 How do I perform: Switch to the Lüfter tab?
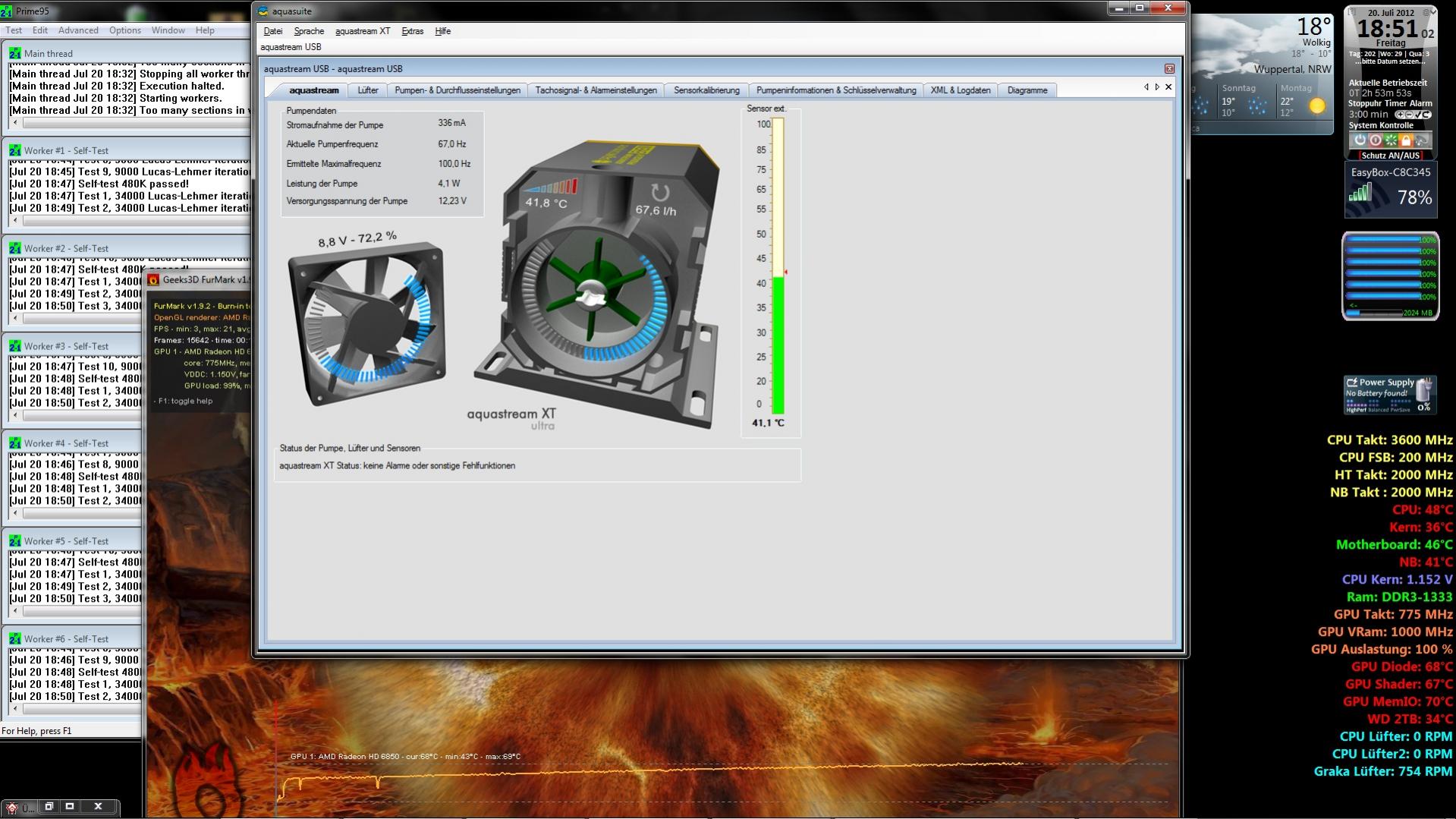click(368, 90)
